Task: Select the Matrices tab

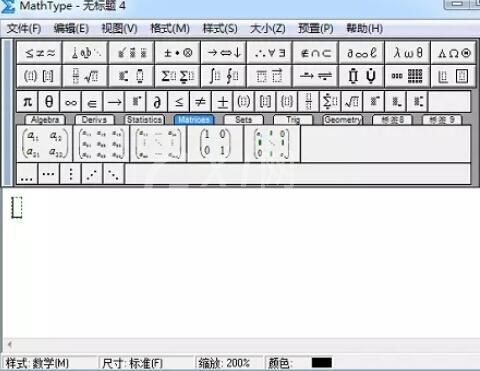Action: click(194, 120)
